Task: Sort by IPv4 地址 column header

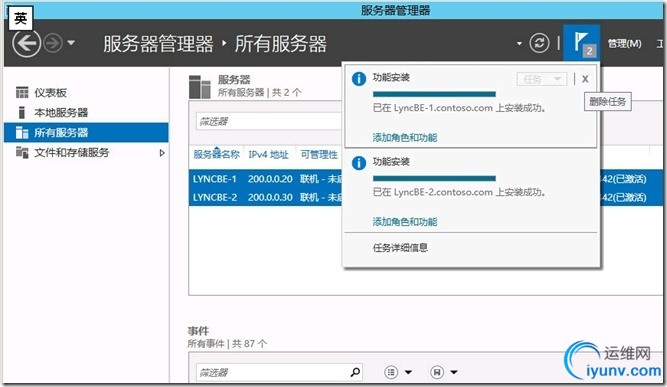Action: 268,154
